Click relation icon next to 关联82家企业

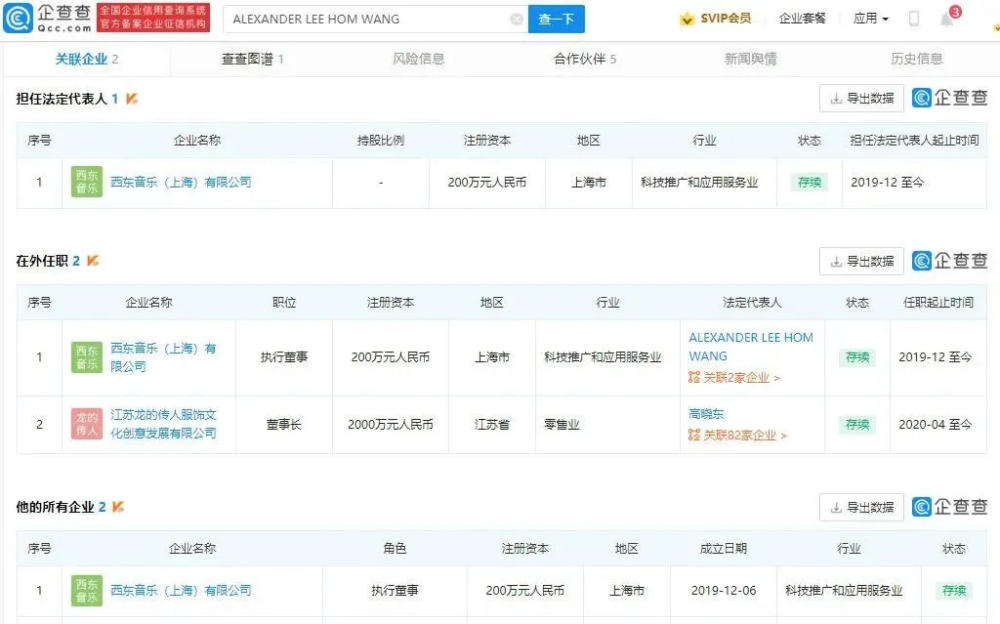pyautogui.click(x=694, y=435)
